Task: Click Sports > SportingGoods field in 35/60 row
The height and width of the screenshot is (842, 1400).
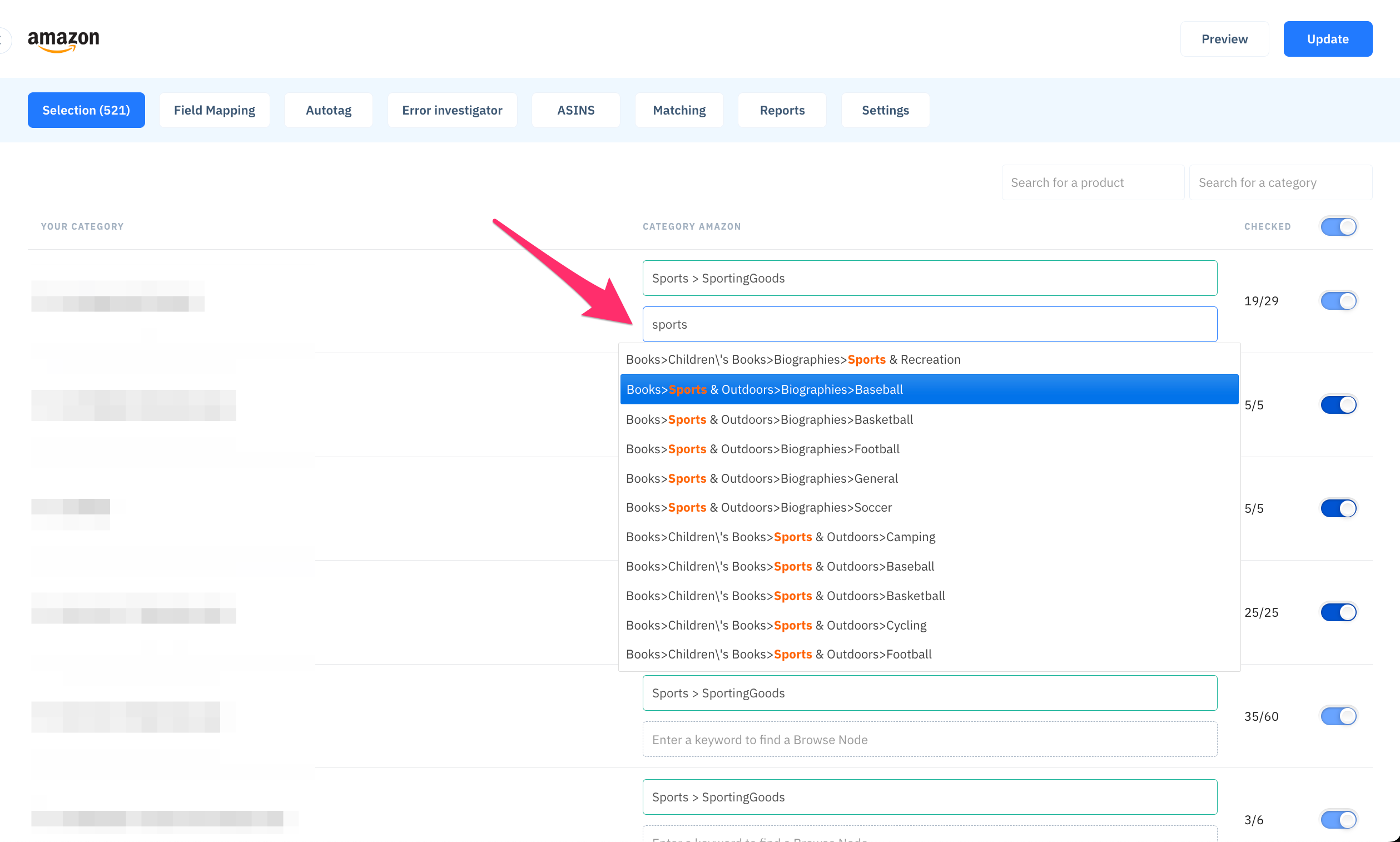Action: point(930,693)
